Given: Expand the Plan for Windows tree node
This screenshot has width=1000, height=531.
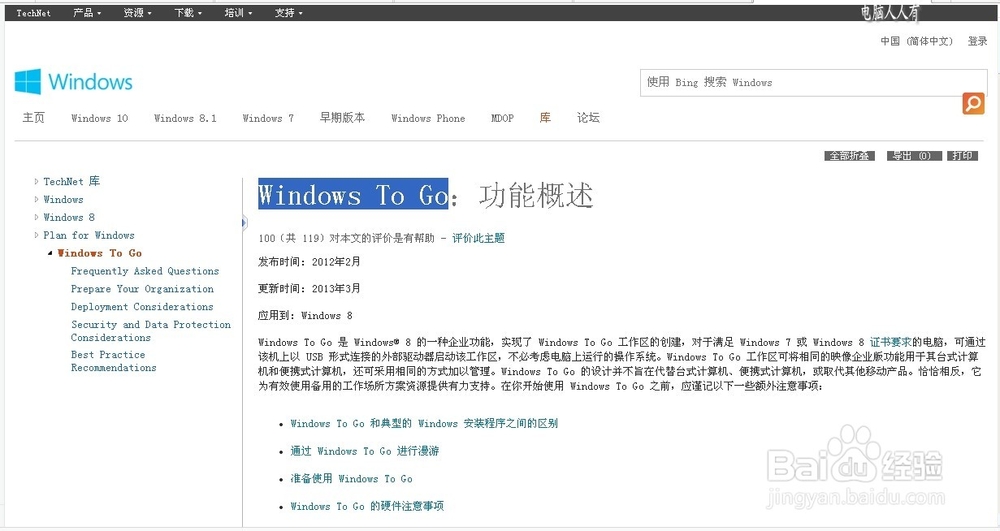Looking at the screenshot, I should click(36, 235).
